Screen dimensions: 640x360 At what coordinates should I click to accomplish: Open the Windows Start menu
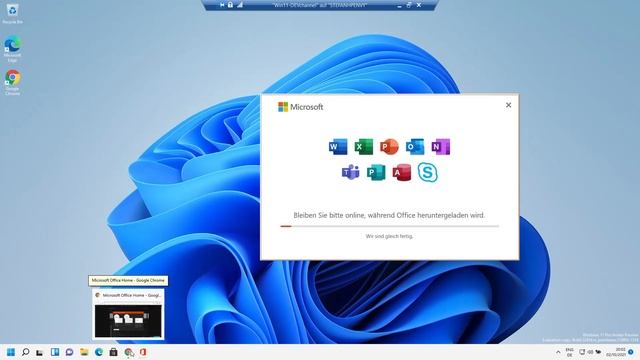click(11, 352)
